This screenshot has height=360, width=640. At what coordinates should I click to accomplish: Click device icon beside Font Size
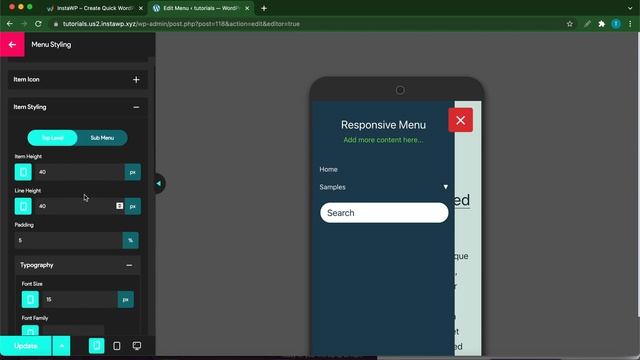coord(30,300)
